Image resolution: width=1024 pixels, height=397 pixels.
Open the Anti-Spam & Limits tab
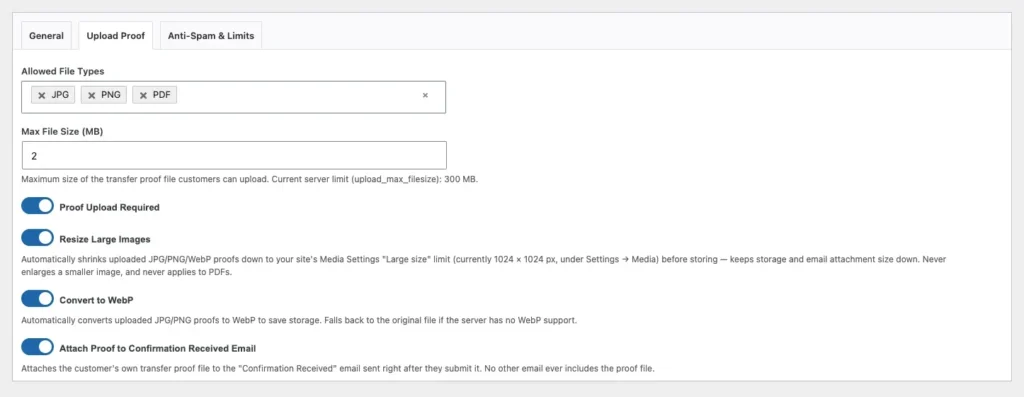(x=211, y=36)
